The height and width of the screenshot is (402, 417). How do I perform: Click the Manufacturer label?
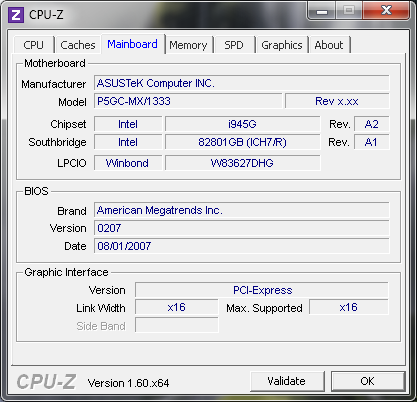[54, 84]
